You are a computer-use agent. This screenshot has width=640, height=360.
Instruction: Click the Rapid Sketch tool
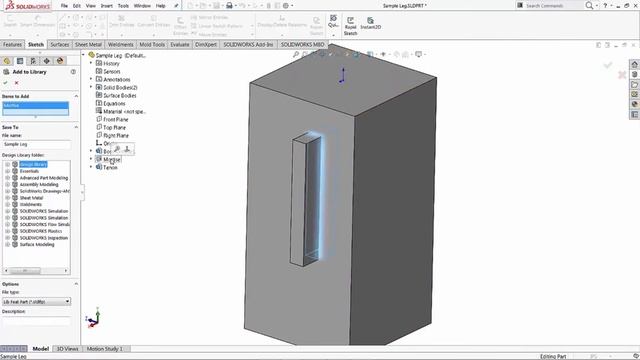[350, 26]
